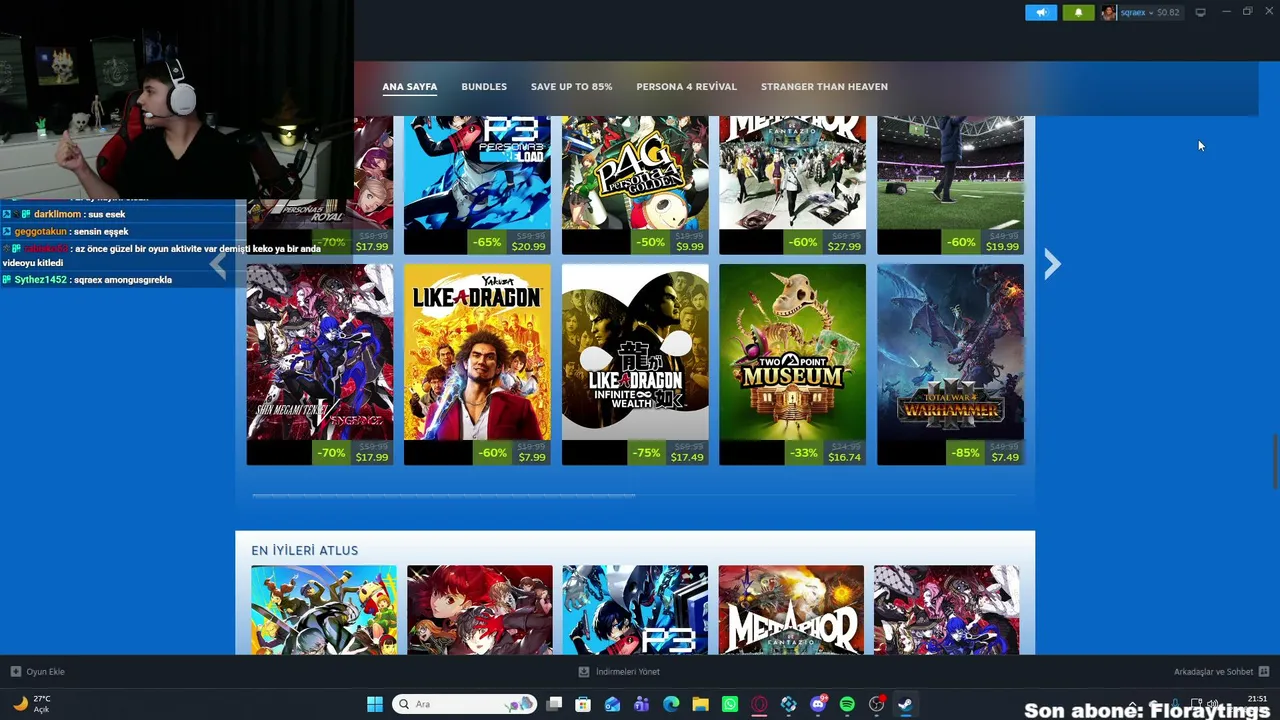1280x720 pixels.
Task: Open Arkadaşlar ve Sohbet friends chat
Action: click(x=1213, y=672)
